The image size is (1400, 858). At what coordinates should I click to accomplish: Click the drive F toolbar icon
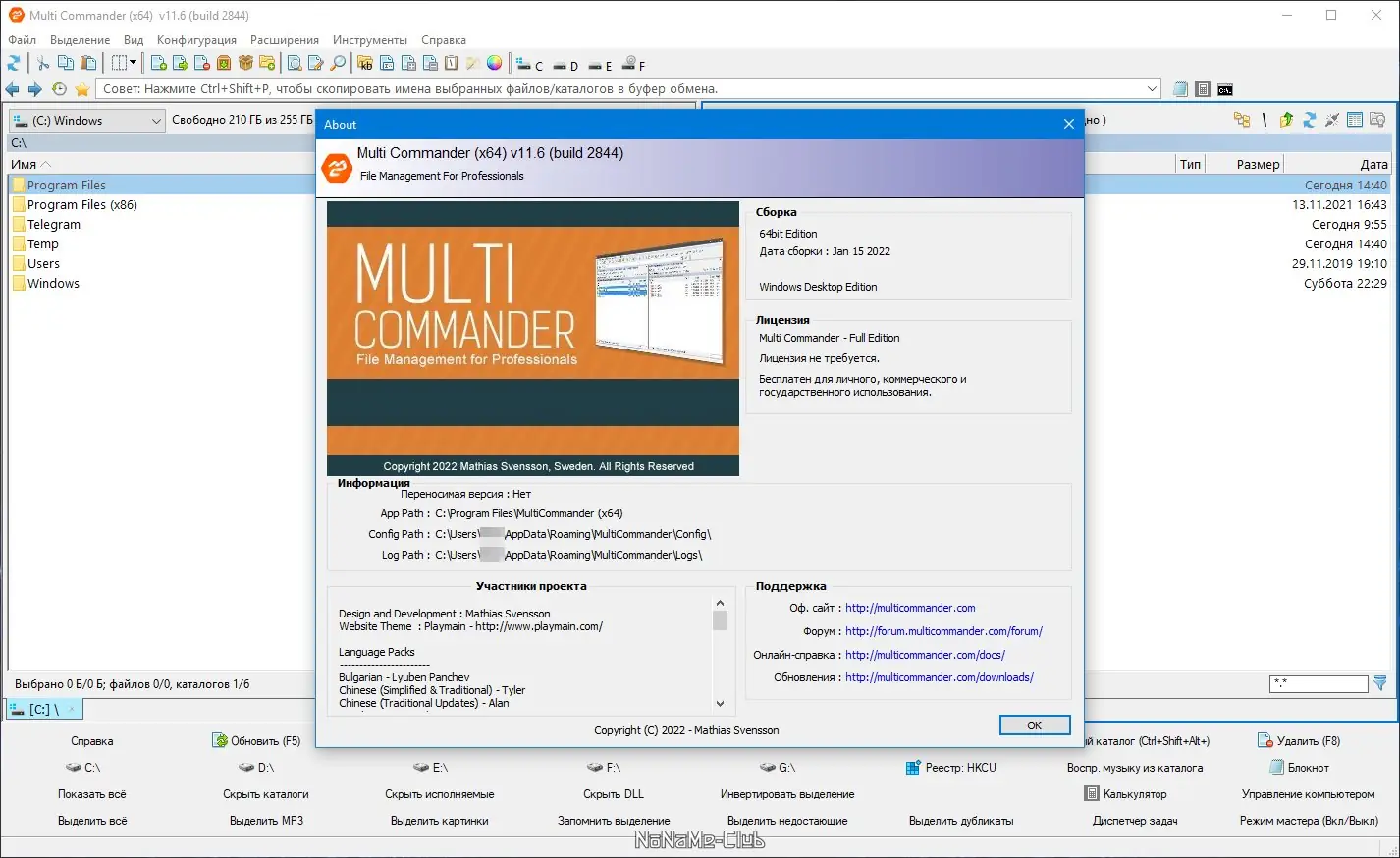(634, 65)
